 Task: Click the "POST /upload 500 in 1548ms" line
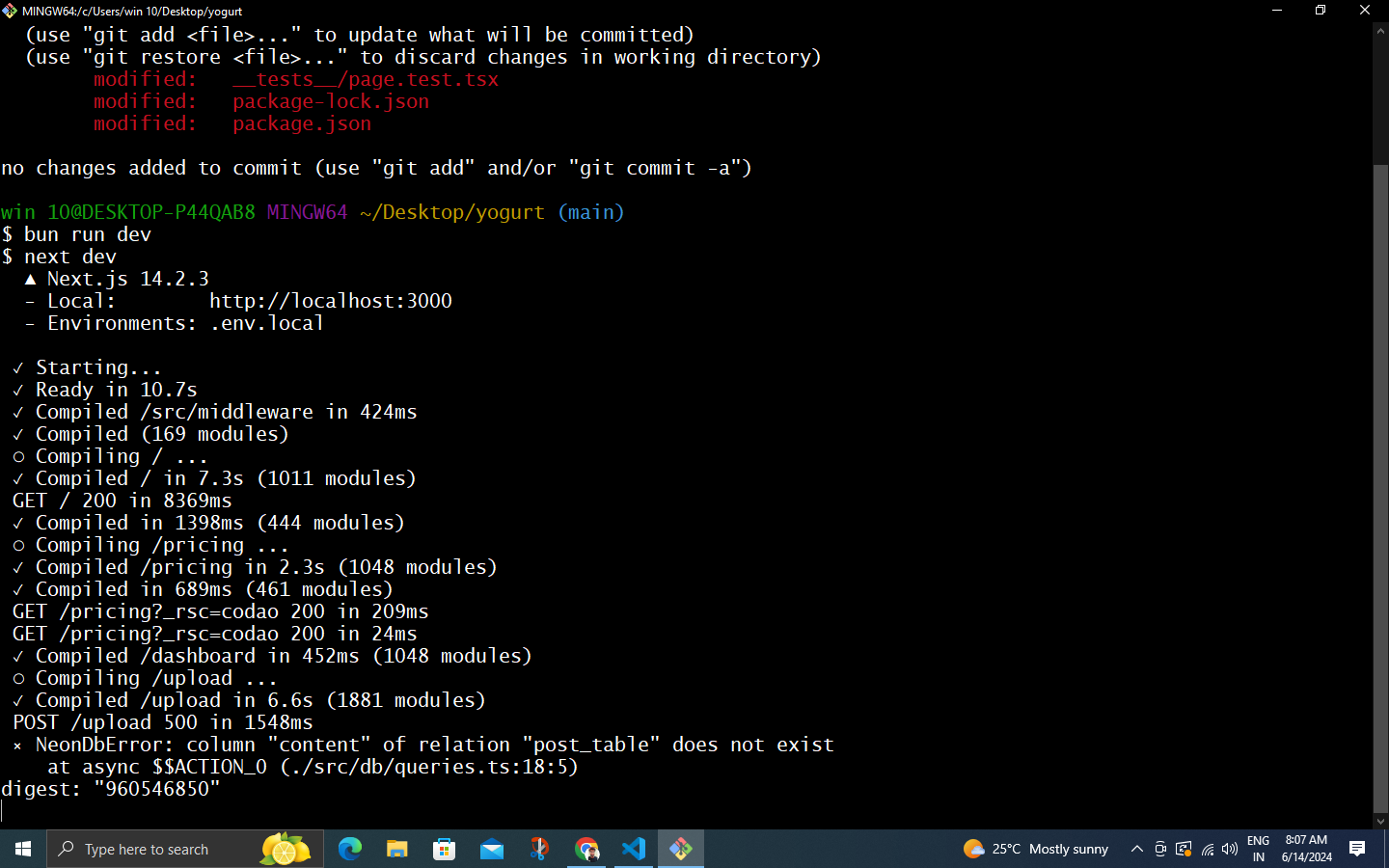163,722
